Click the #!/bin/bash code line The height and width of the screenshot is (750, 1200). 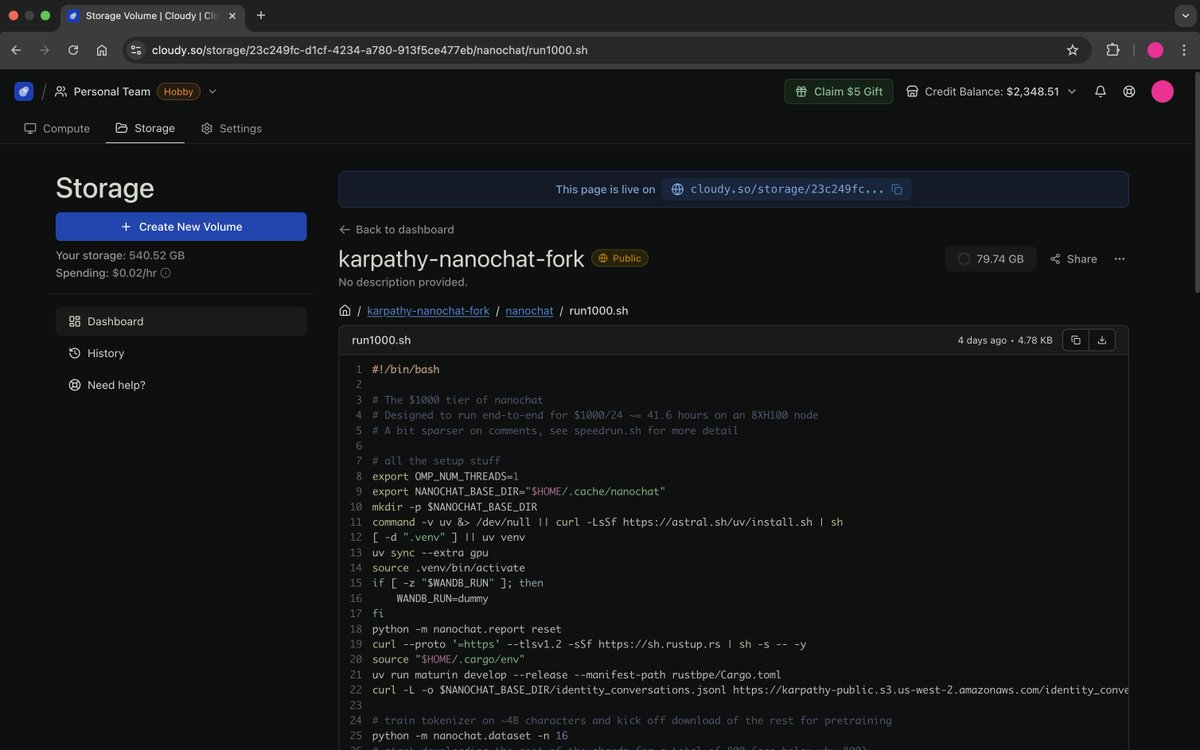point(406,369)
